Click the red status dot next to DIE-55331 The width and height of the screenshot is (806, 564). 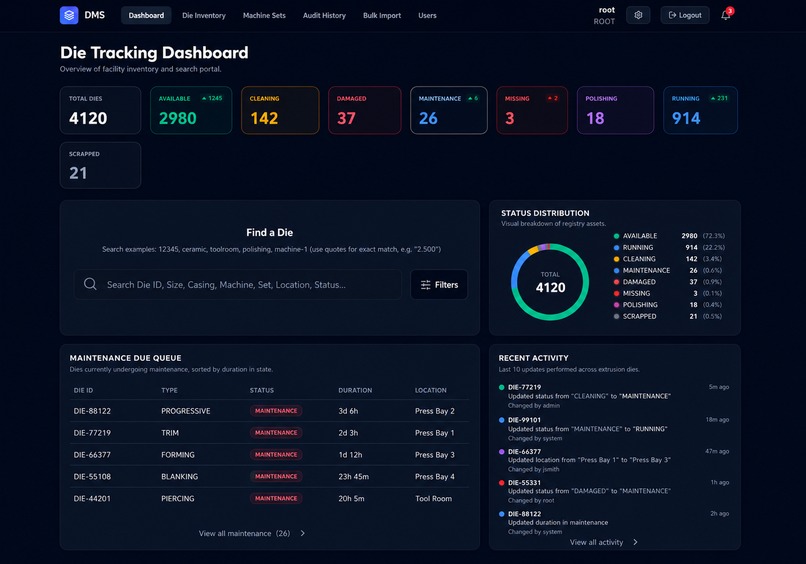[502, 483]
